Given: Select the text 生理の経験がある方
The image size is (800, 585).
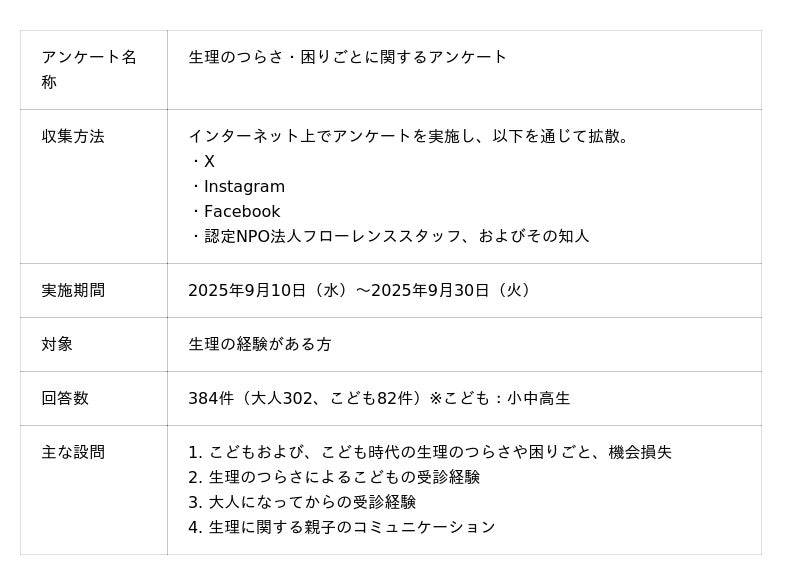Looking at the screenshot, I should (260, 345).
